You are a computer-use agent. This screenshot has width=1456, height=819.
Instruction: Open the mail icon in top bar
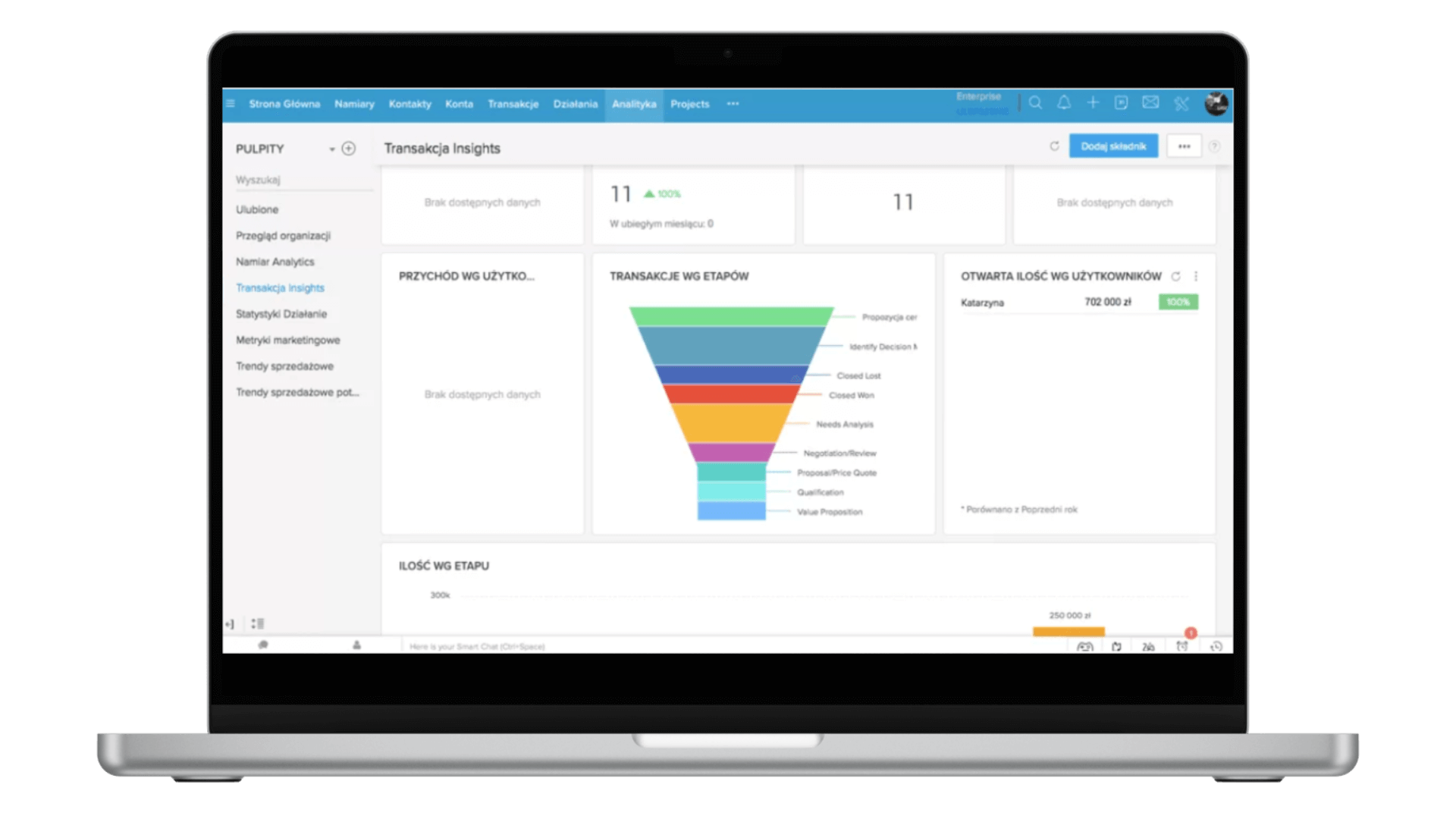(x=1150, y=103)
